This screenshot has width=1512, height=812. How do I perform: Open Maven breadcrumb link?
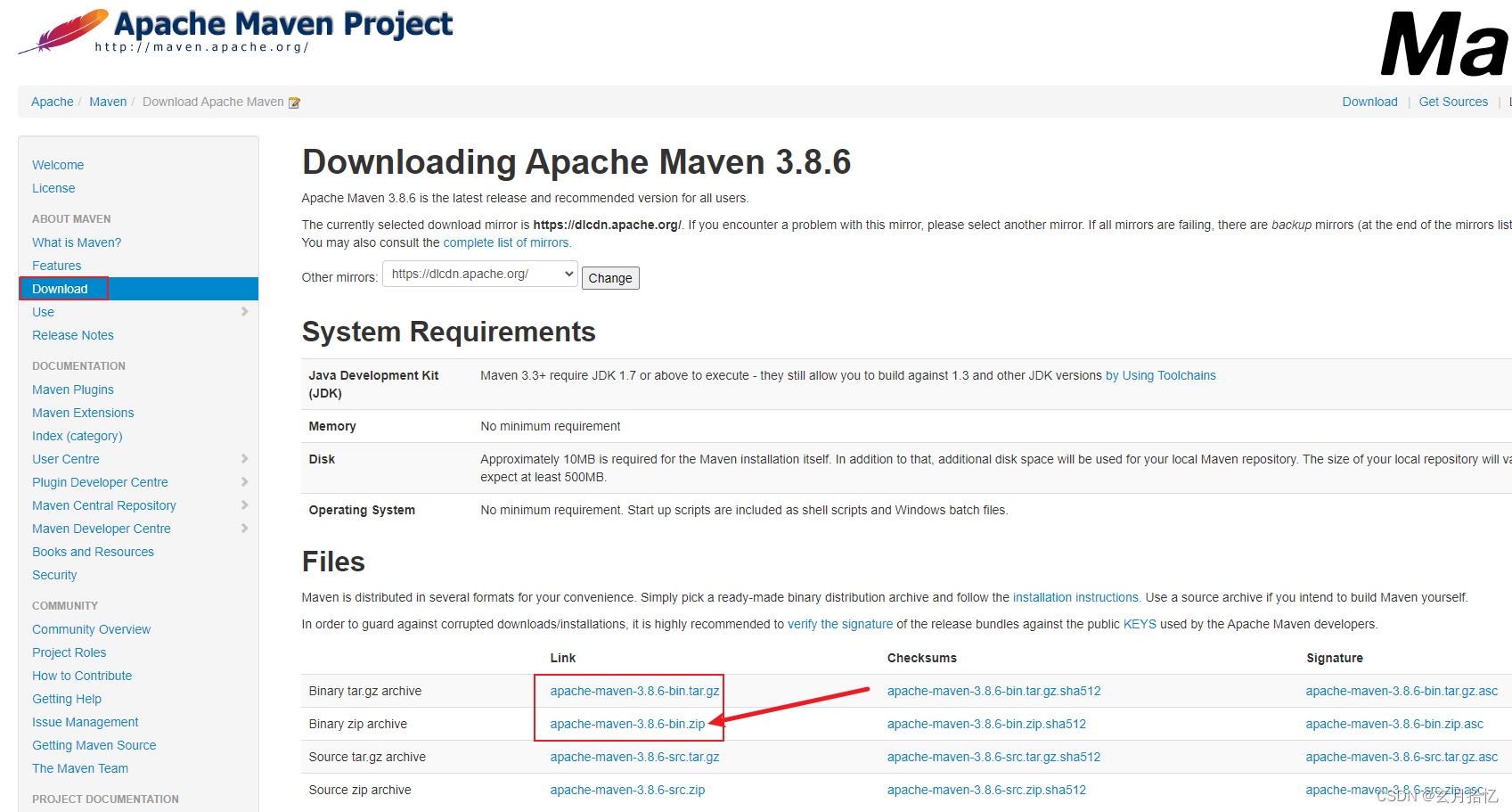(108, 102)
